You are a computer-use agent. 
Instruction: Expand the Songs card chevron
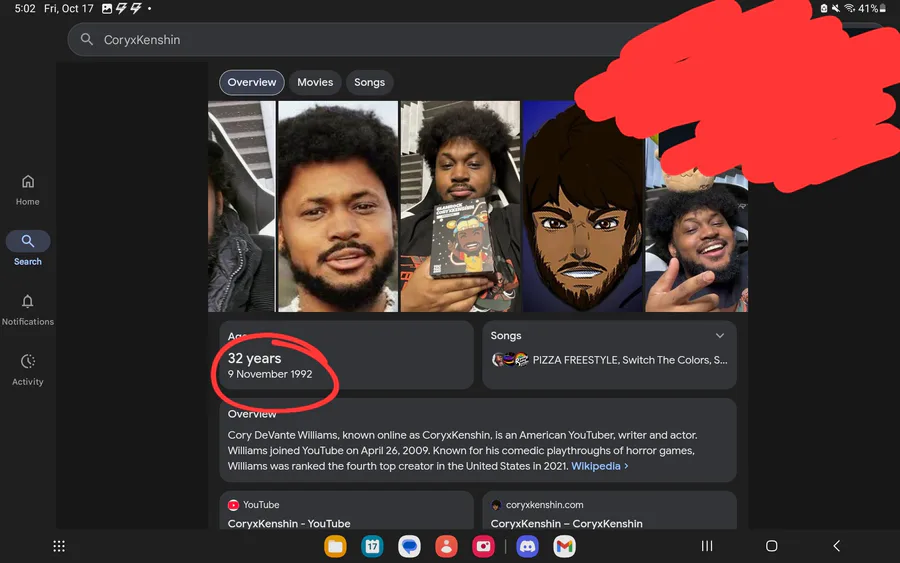tap(720, 336)
